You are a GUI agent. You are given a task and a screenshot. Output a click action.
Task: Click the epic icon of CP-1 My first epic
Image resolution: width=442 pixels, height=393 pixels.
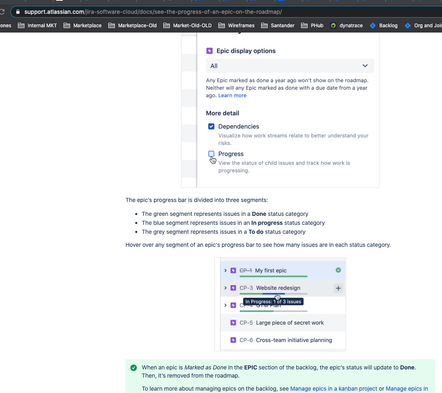click(x=233, y=270)
